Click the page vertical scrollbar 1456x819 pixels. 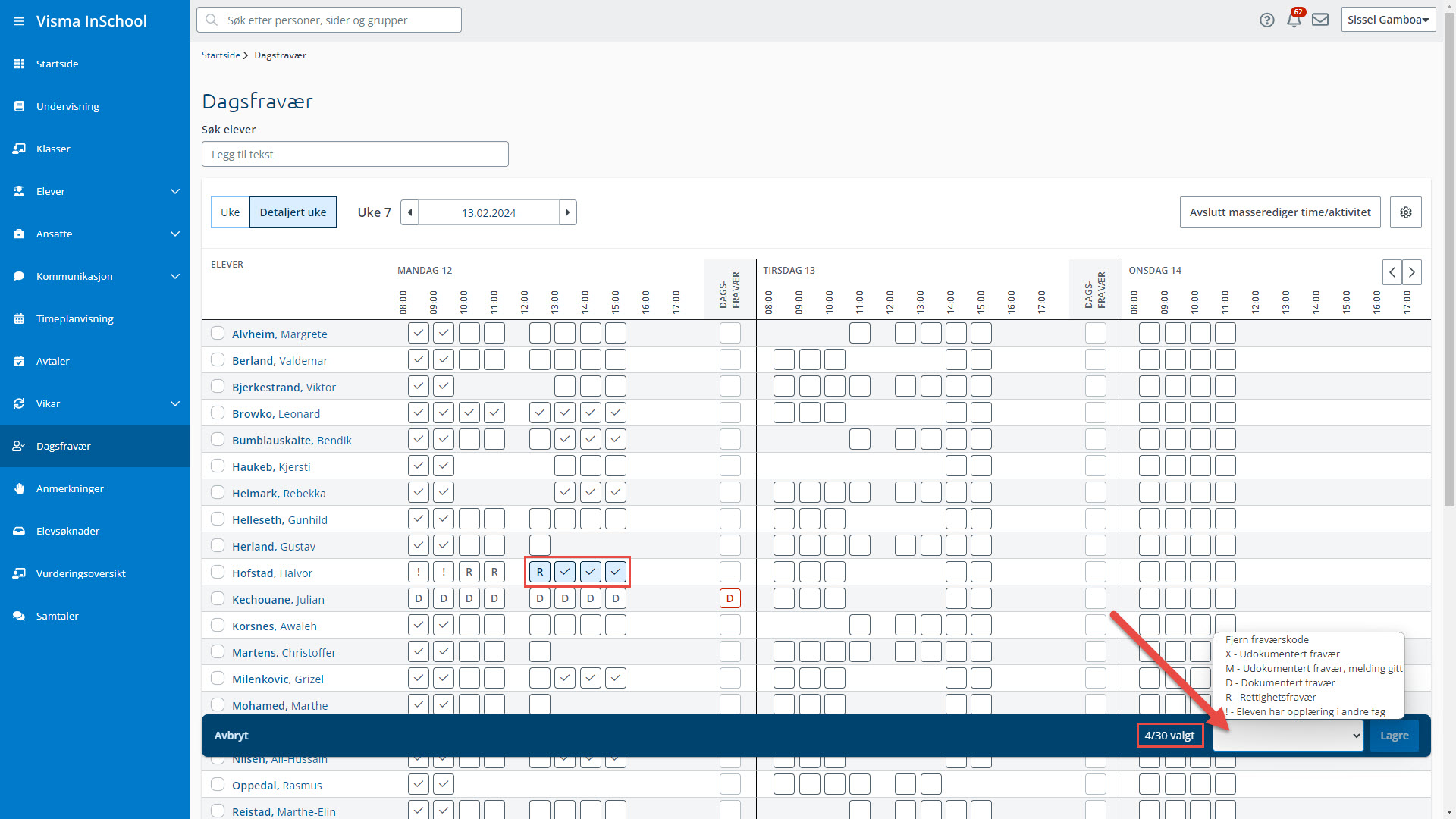[1449, 258]
